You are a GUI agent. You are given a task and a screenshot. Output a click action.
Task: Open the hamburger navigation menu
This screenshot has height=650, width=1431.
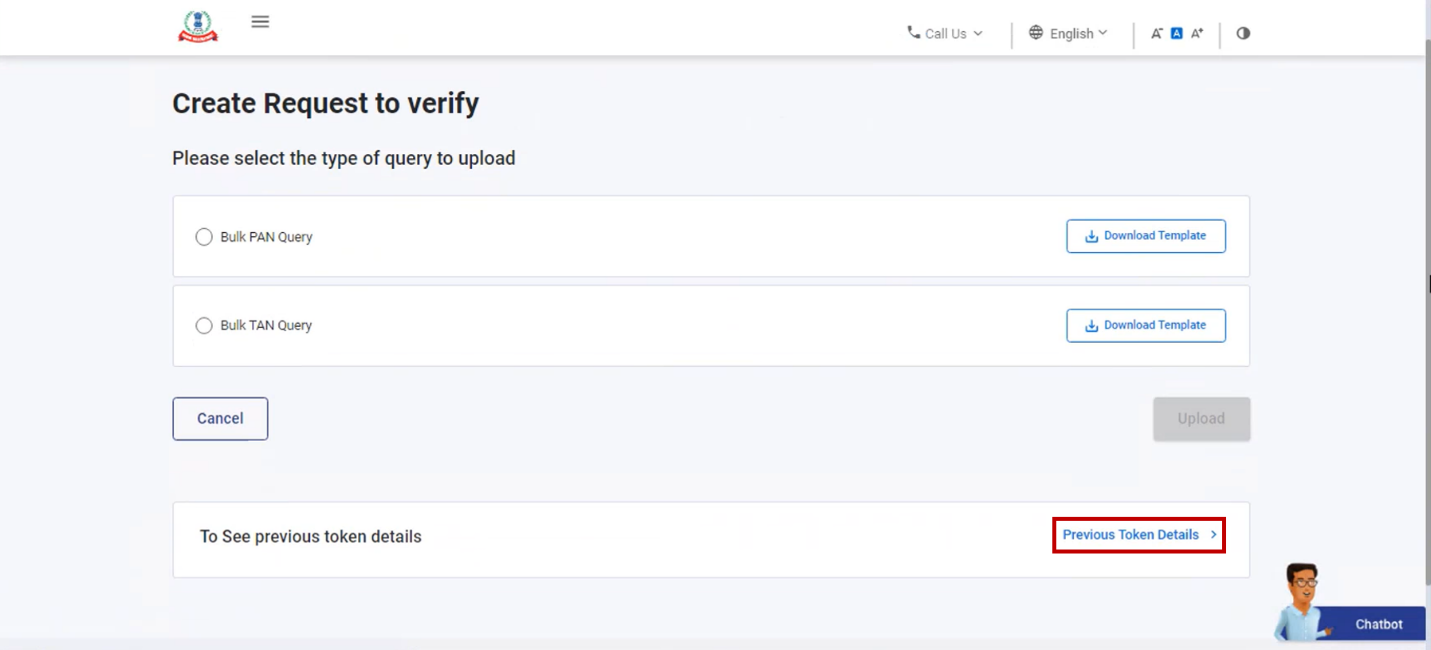[260, 22]
